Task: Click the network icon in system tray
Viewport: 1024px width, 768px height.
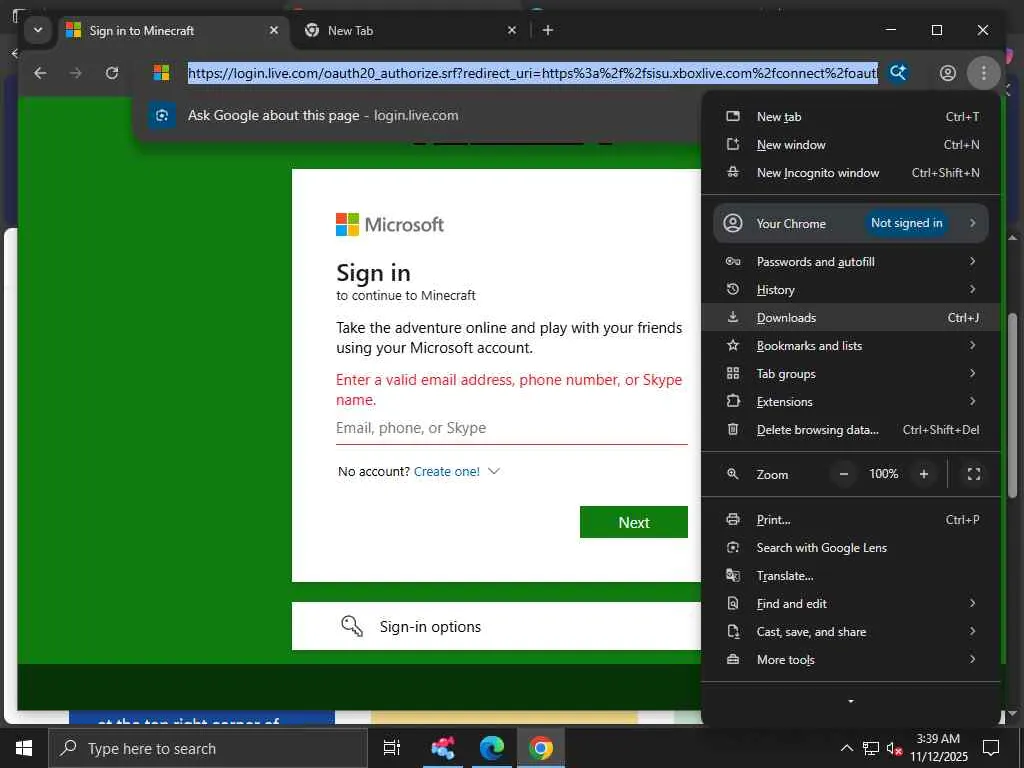Action: tap(871, 748)
